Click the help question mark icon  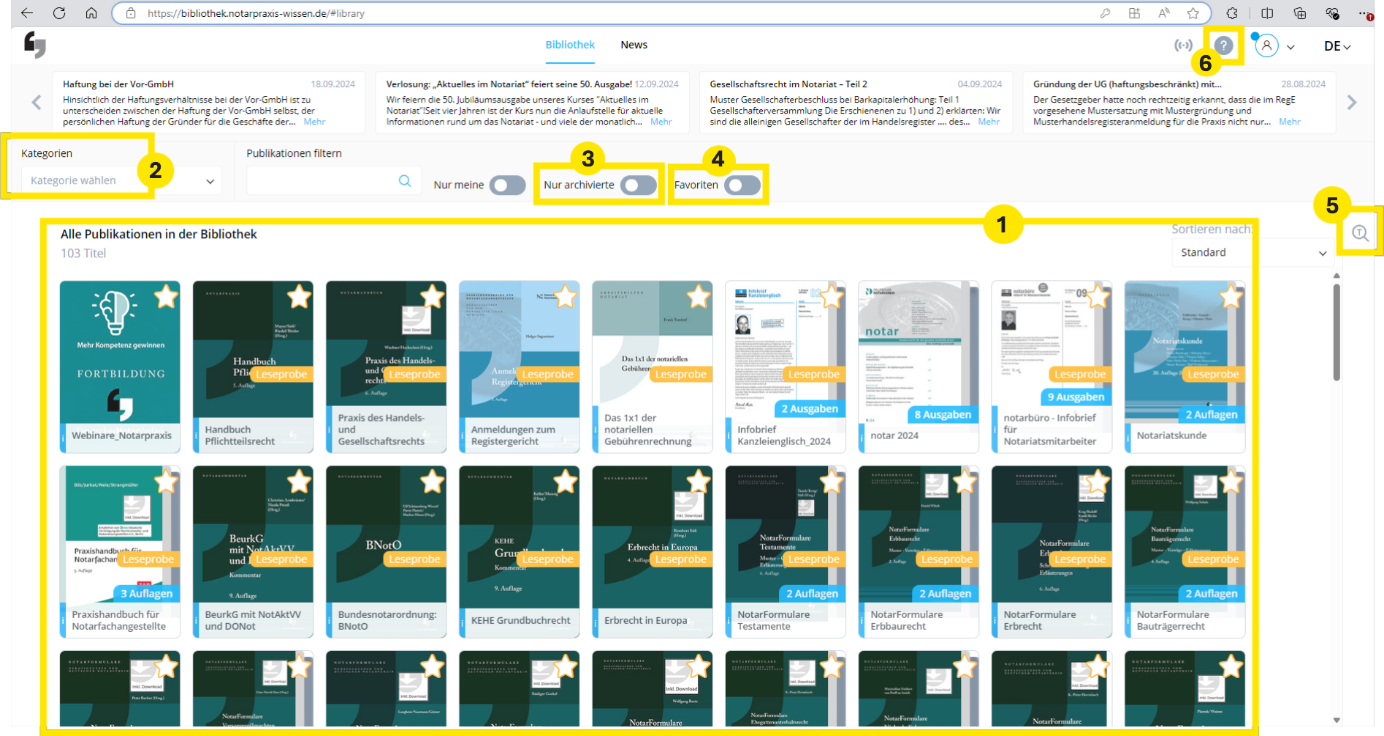tap(1224, 46)
